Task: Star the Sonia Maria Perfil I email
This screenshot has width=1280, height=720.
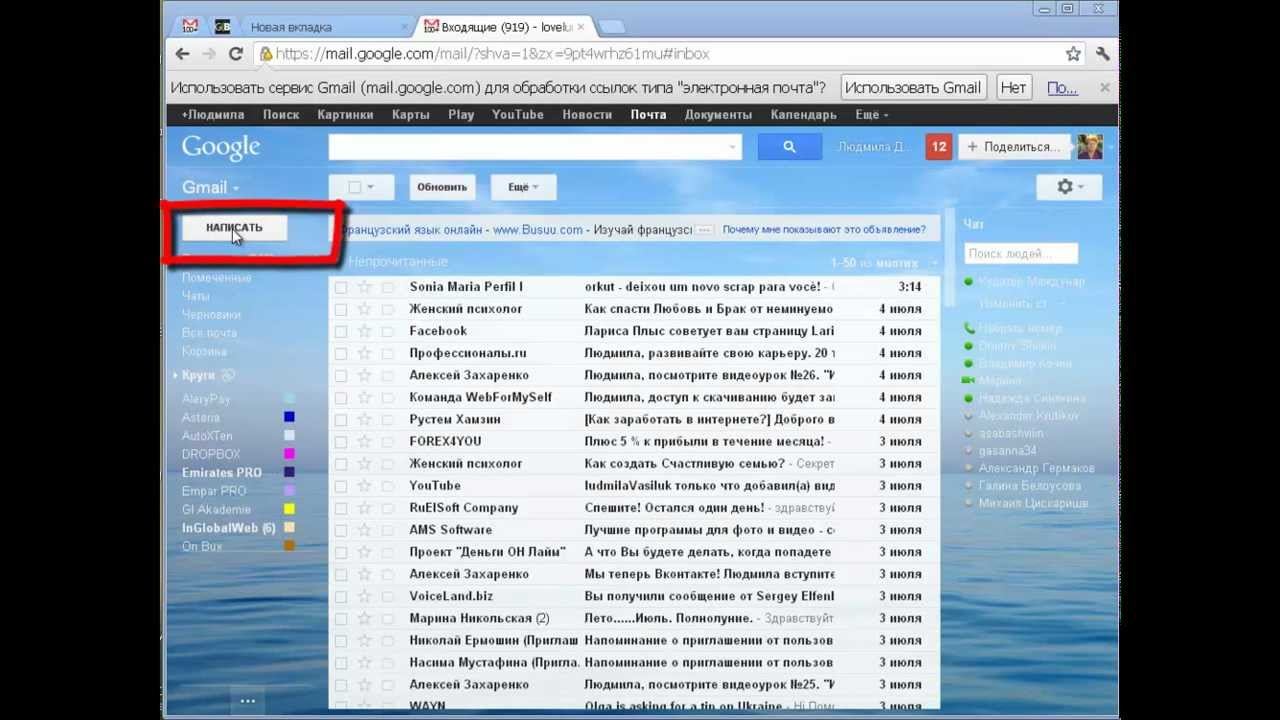Action: [364, 287]
